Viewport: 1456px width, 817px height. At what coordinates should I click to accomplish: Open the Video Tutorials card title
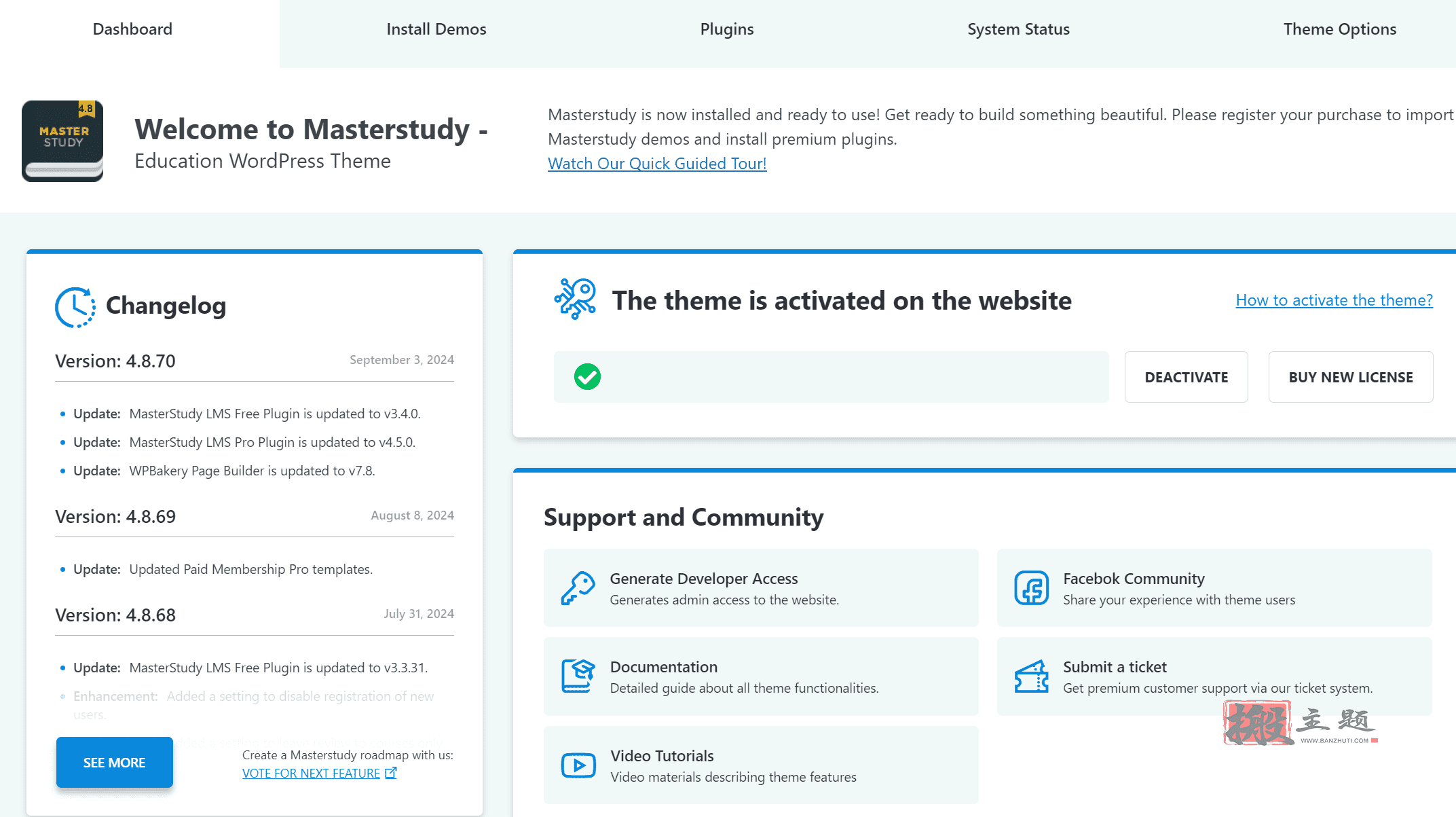click(662, 756)
